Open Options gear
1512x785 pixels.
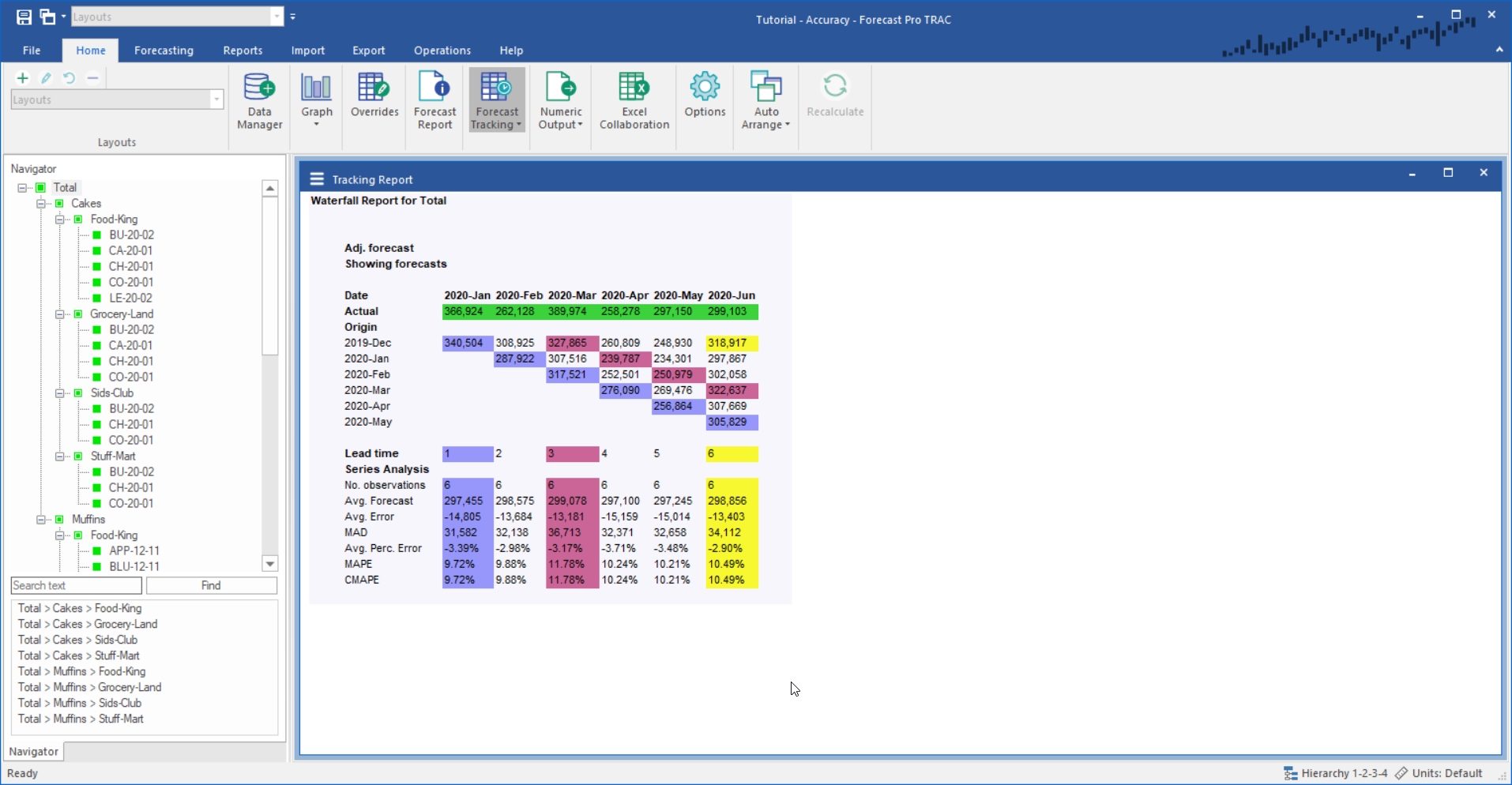(x=705, y=96)
